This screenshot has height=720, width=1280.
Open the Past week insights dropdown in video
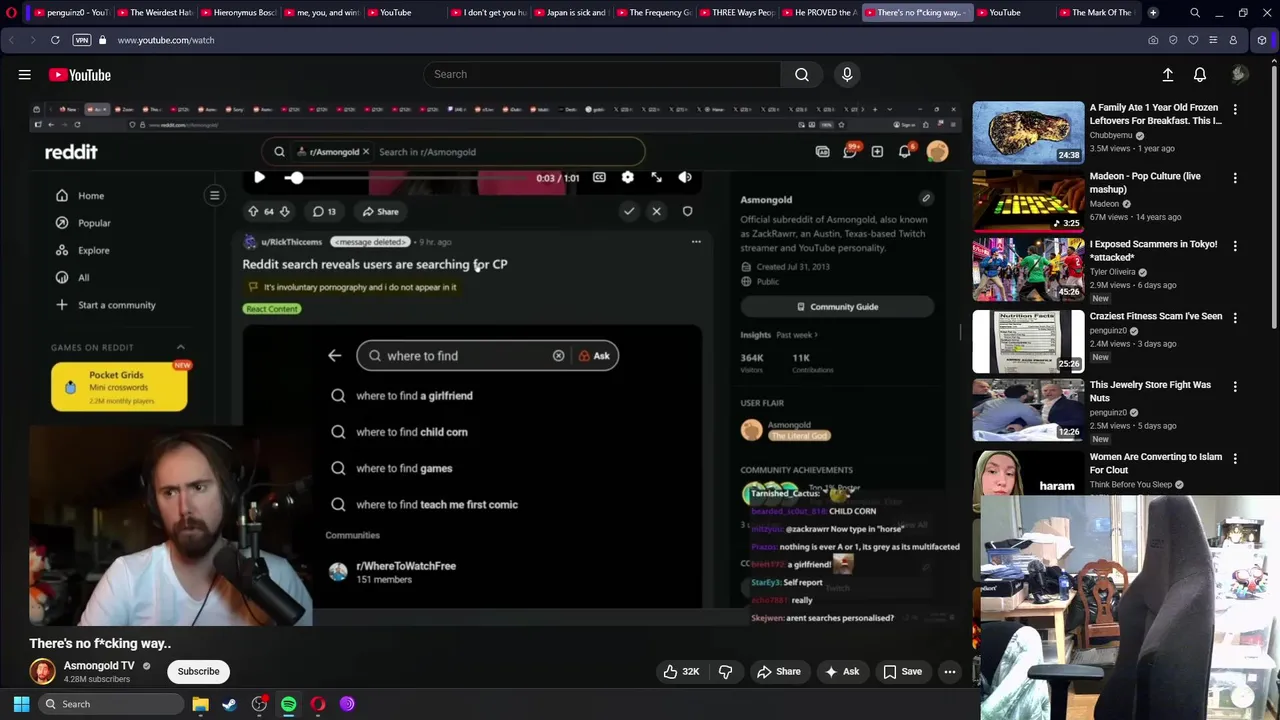[x=797, y=335]
